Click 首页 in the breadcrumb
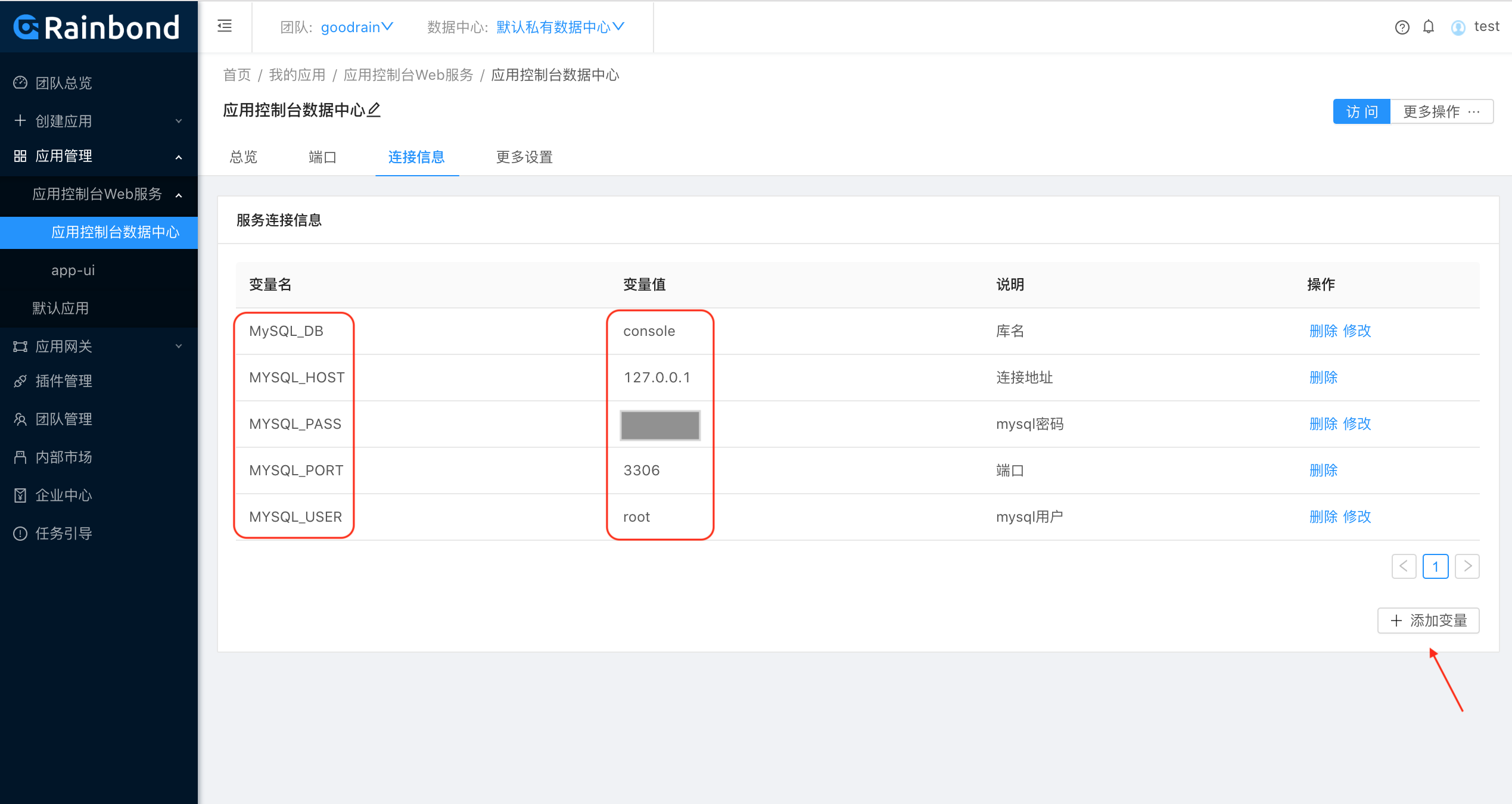1512x804 pixels. tap(237, 74)
